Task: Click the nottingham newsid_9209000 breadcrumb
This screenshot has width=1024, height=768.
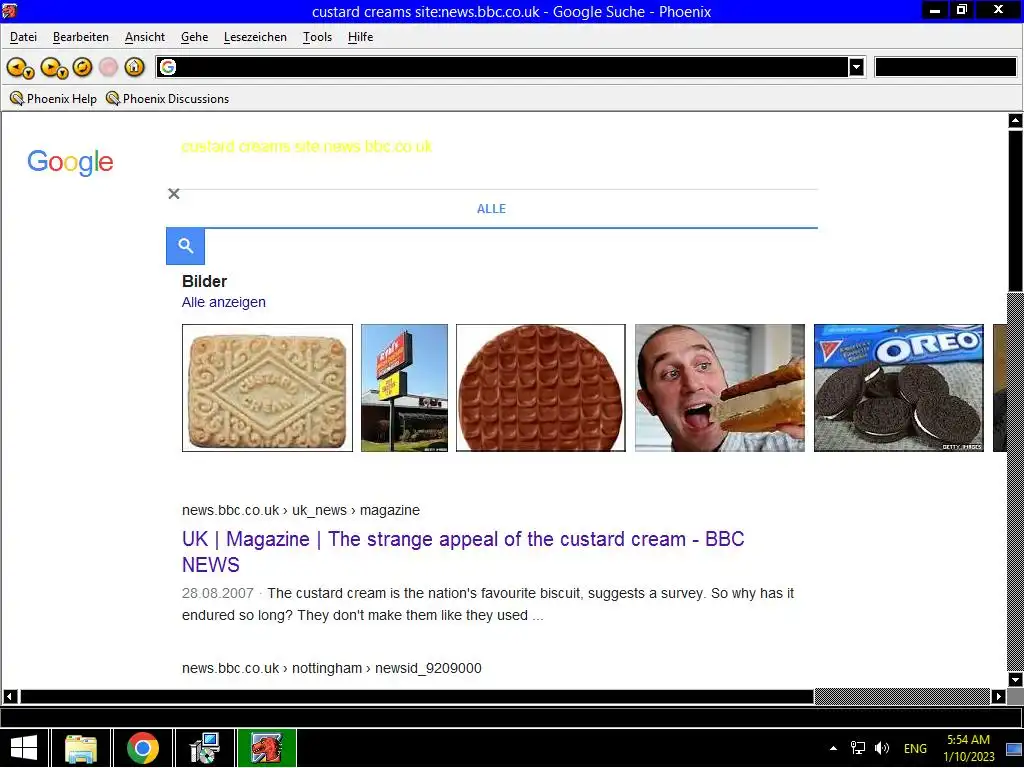Action: coord(332,668)
